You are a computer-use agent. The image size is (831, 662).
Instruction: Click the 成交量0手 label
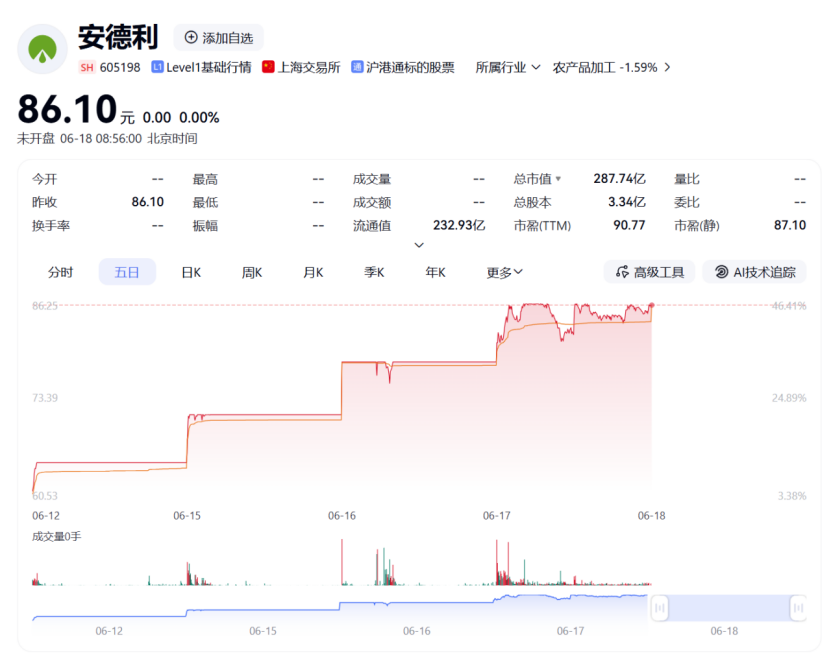pos(57,536)
